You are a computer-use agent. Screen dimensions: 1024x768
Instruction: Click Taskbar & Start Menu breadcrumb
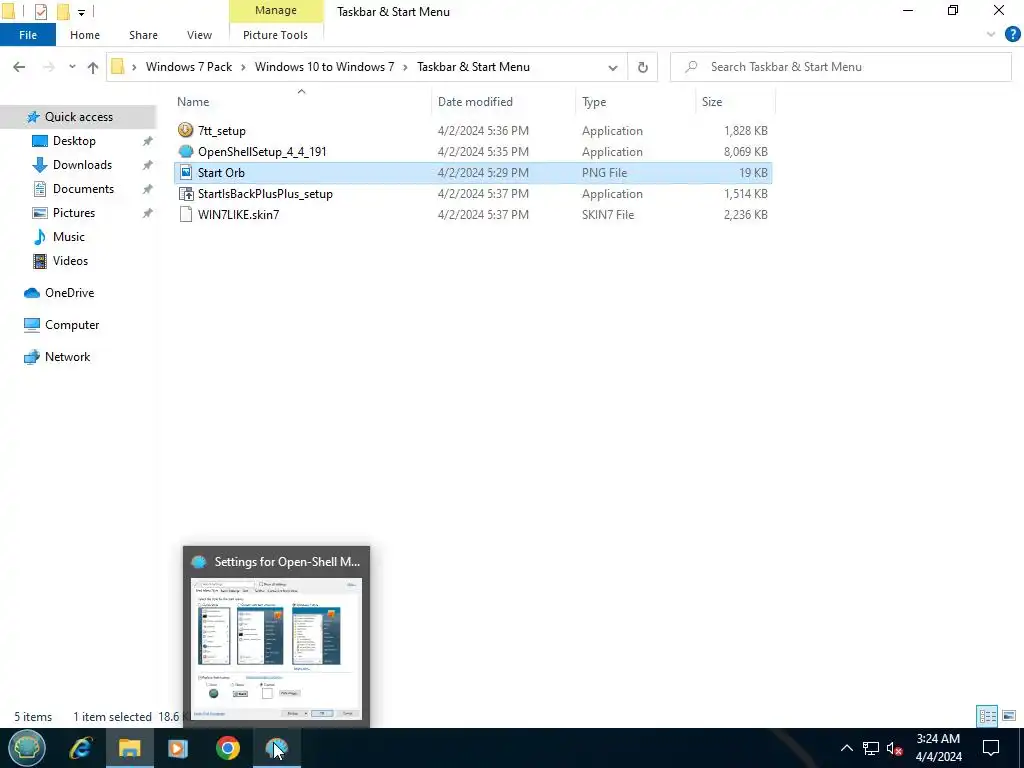473,67
